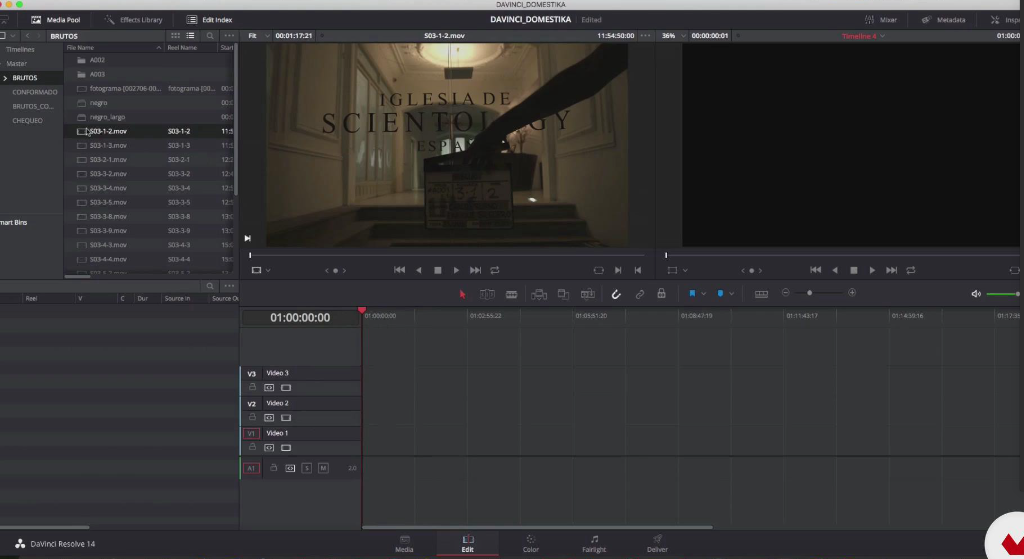Screen dimensions: 1024x559
Task: Switch to the Media page tab
Action: click(404, 543)
